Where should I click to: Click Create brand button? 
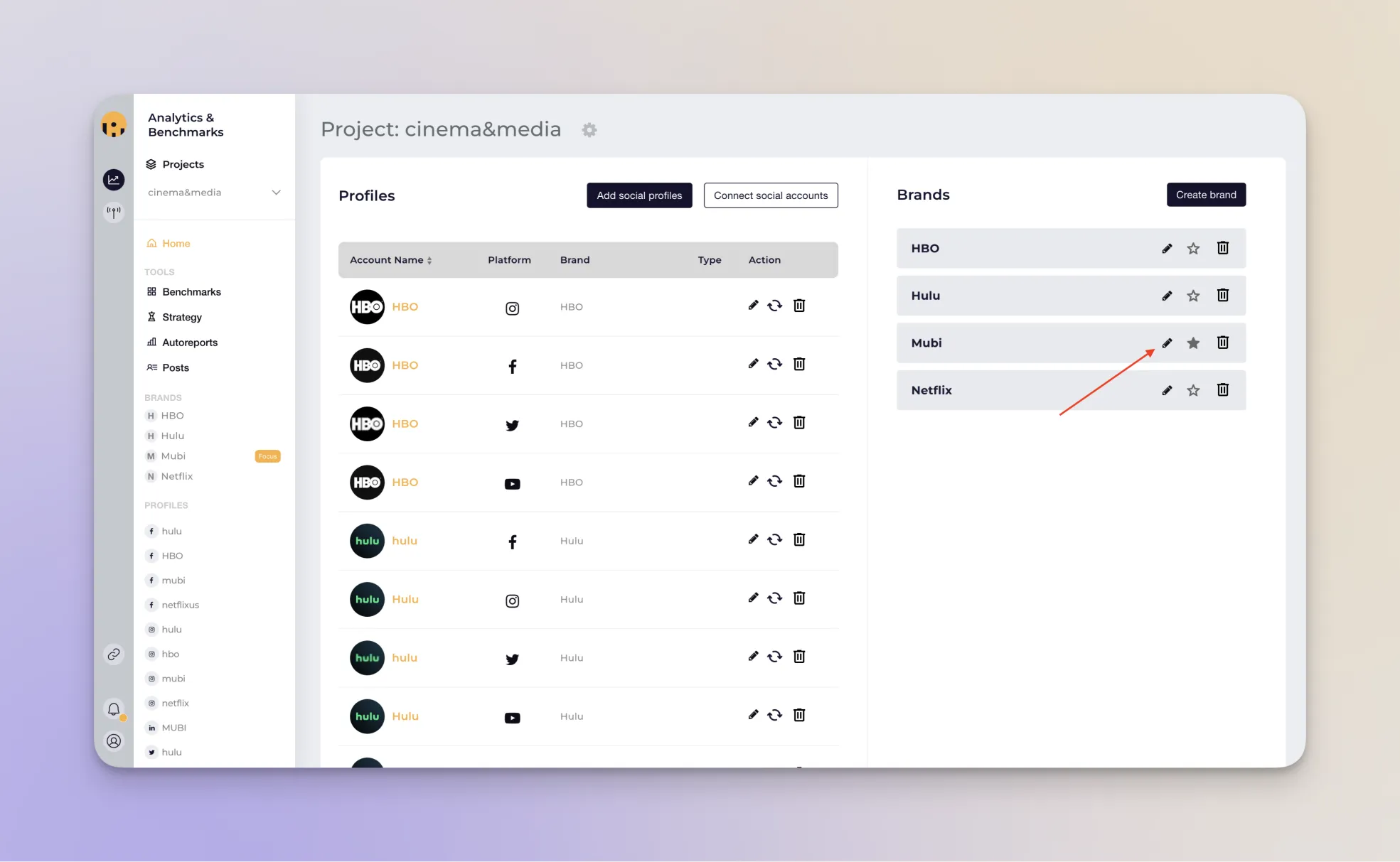coord(1206,195)
